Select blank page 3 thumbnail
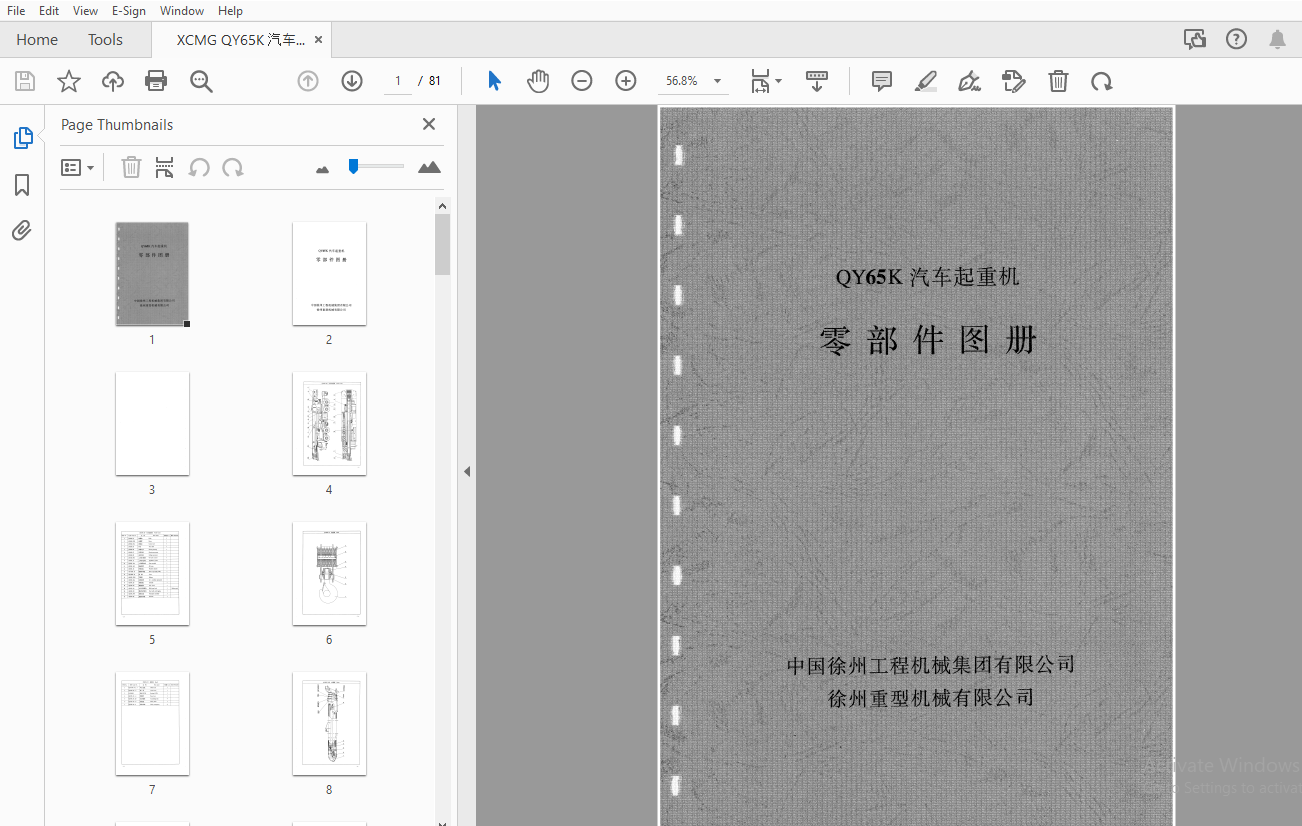Viewport: 1302px width, 826px height. 152,424
